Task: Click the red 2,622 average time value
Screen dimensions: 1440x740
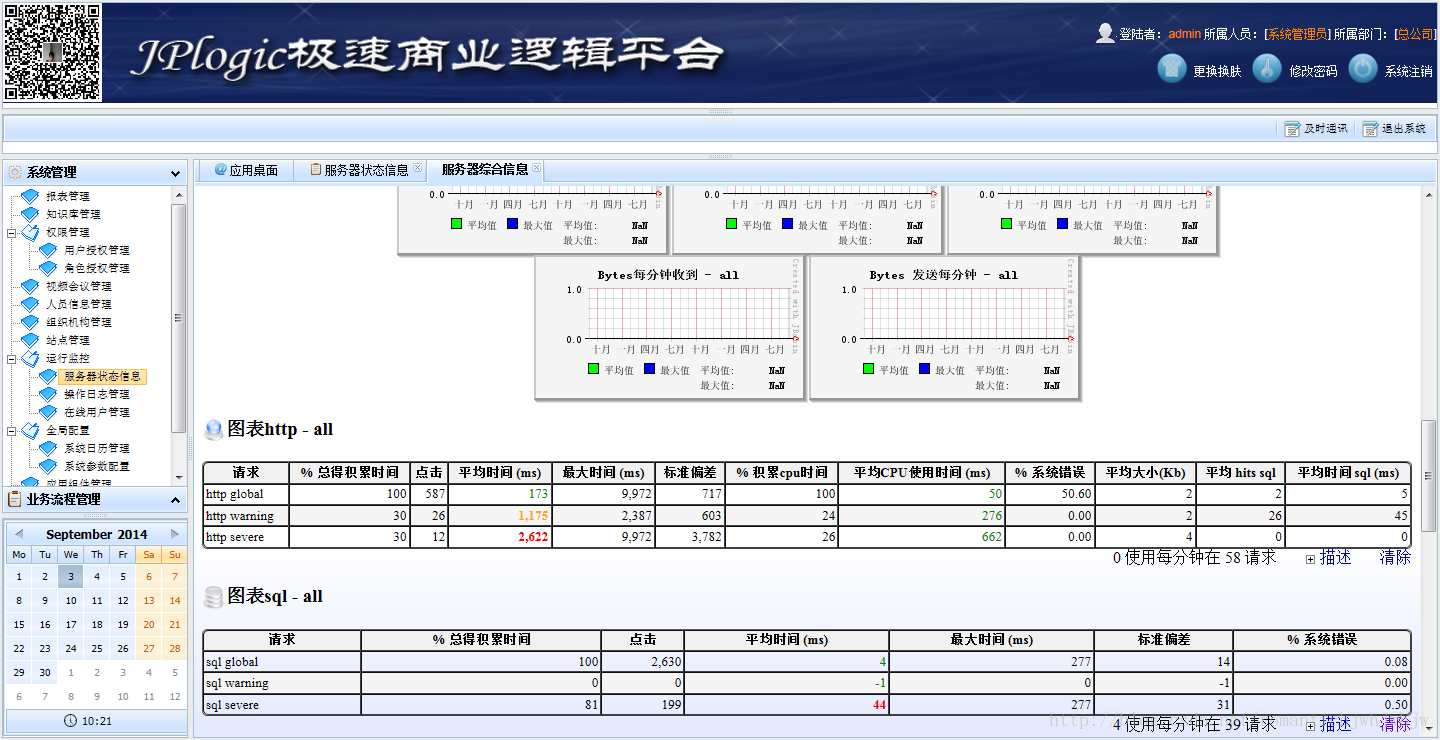Action: (533, 538)
